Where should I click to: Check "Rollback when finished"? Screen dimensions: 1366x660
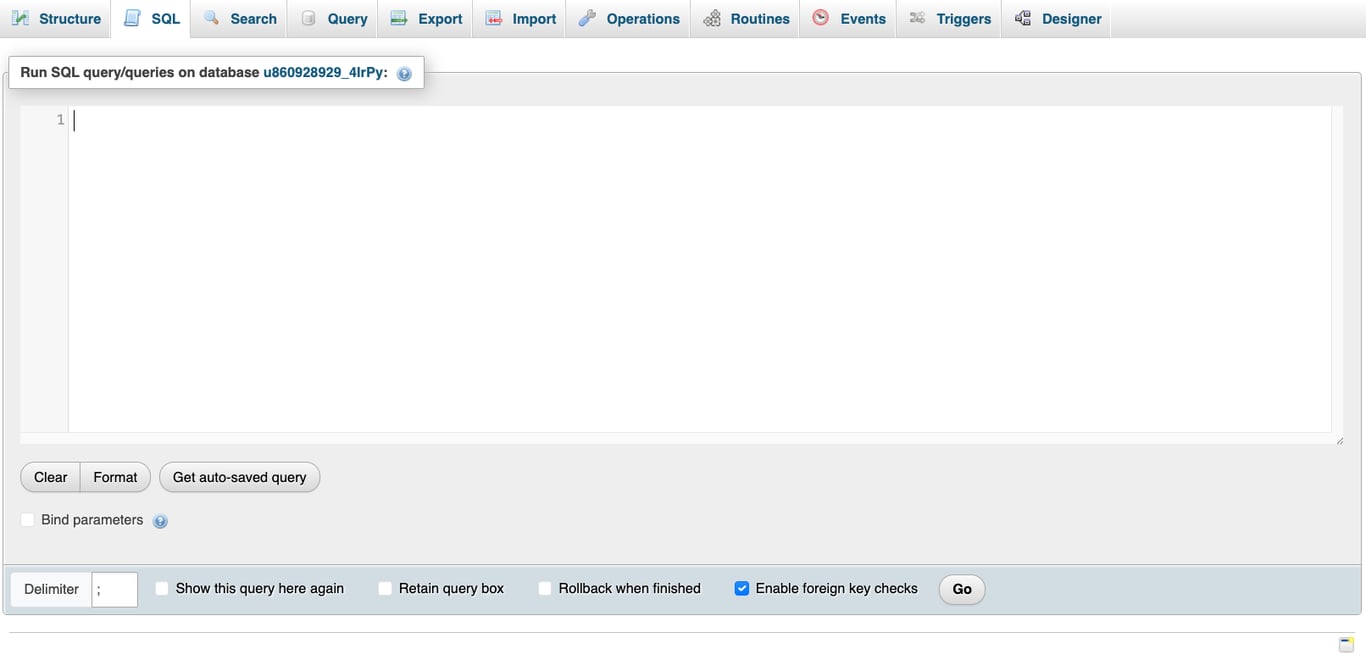[x=544, y=588]
